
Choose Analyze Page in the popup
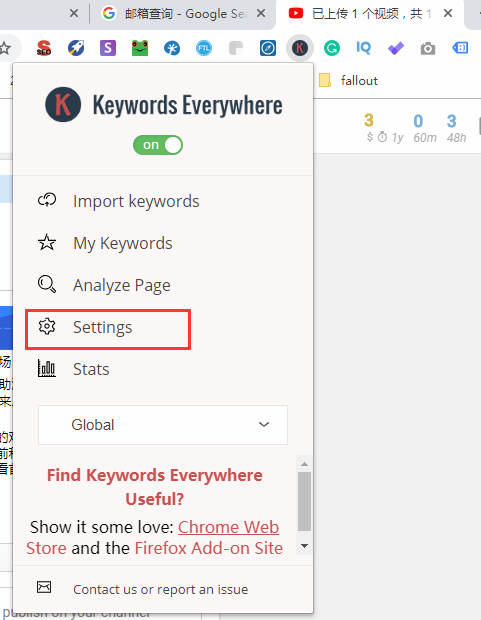click(x=104, y=285)
